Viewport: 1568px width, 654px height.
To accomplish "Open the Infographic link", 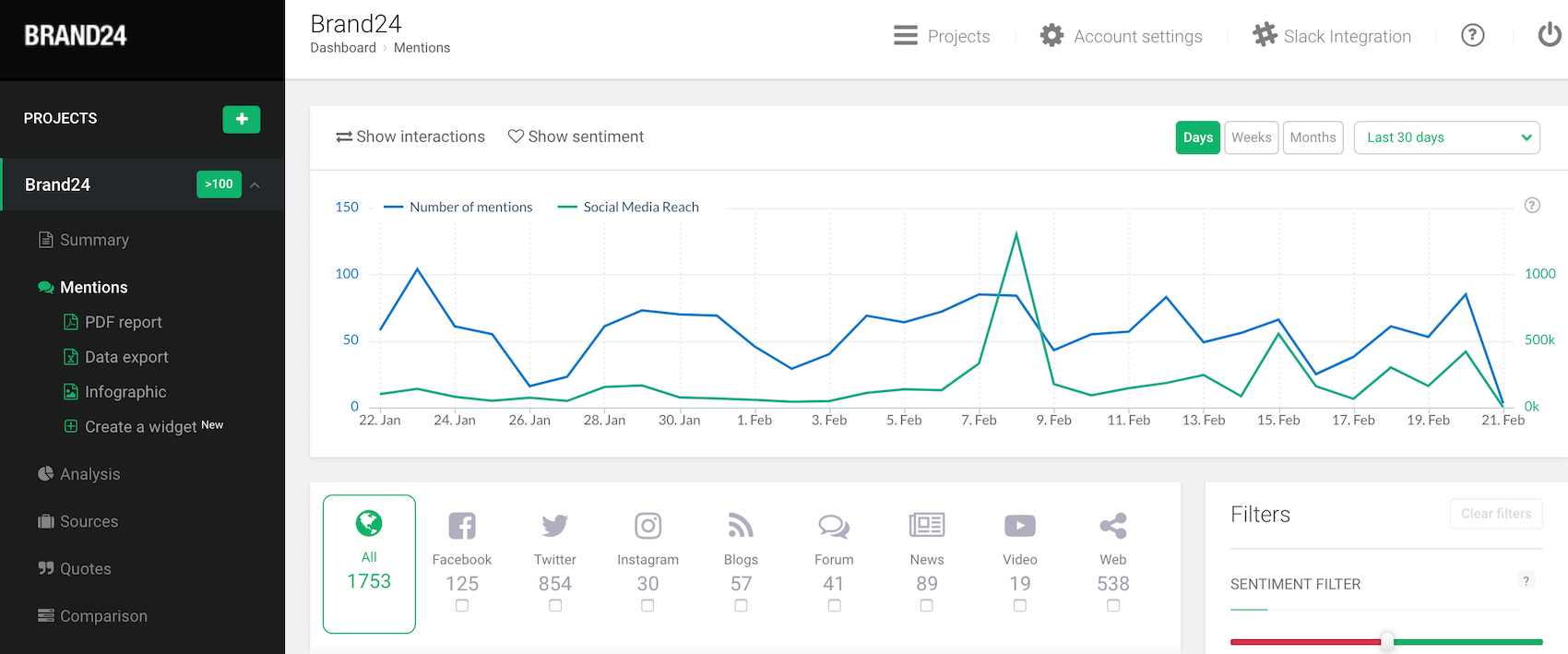I will (125, 392).
